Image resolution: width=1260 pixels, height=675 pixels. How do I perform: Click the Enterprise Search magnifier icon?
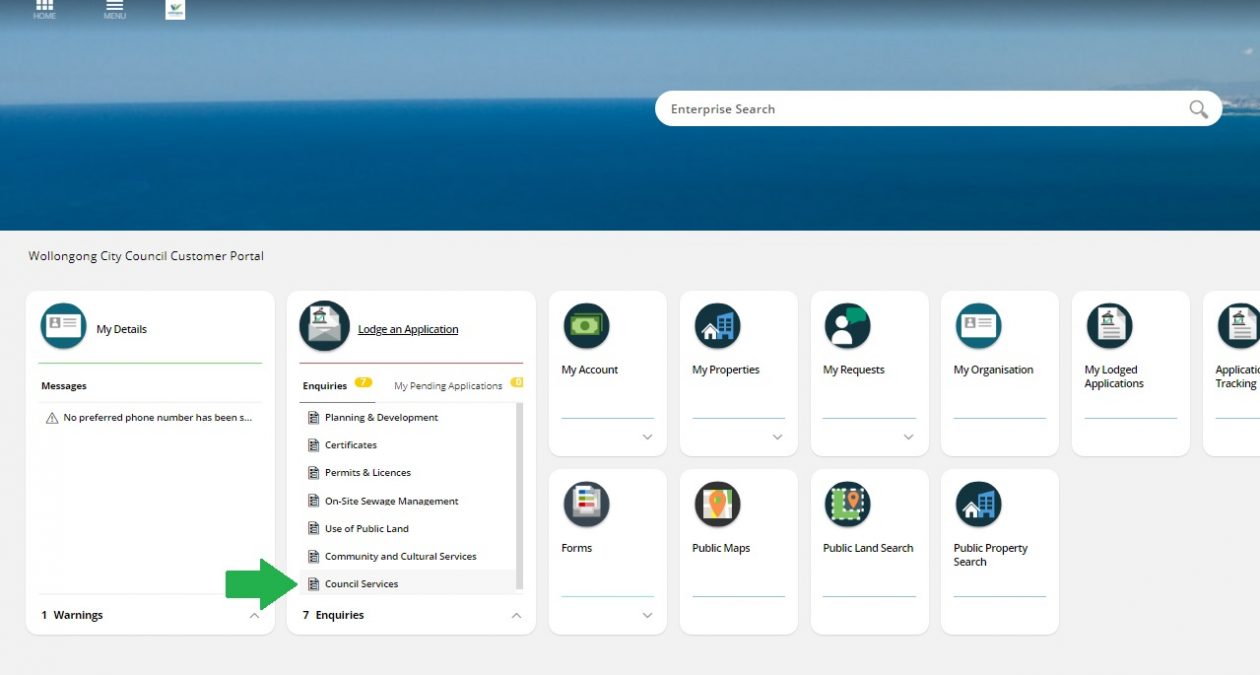[1198, 109]
